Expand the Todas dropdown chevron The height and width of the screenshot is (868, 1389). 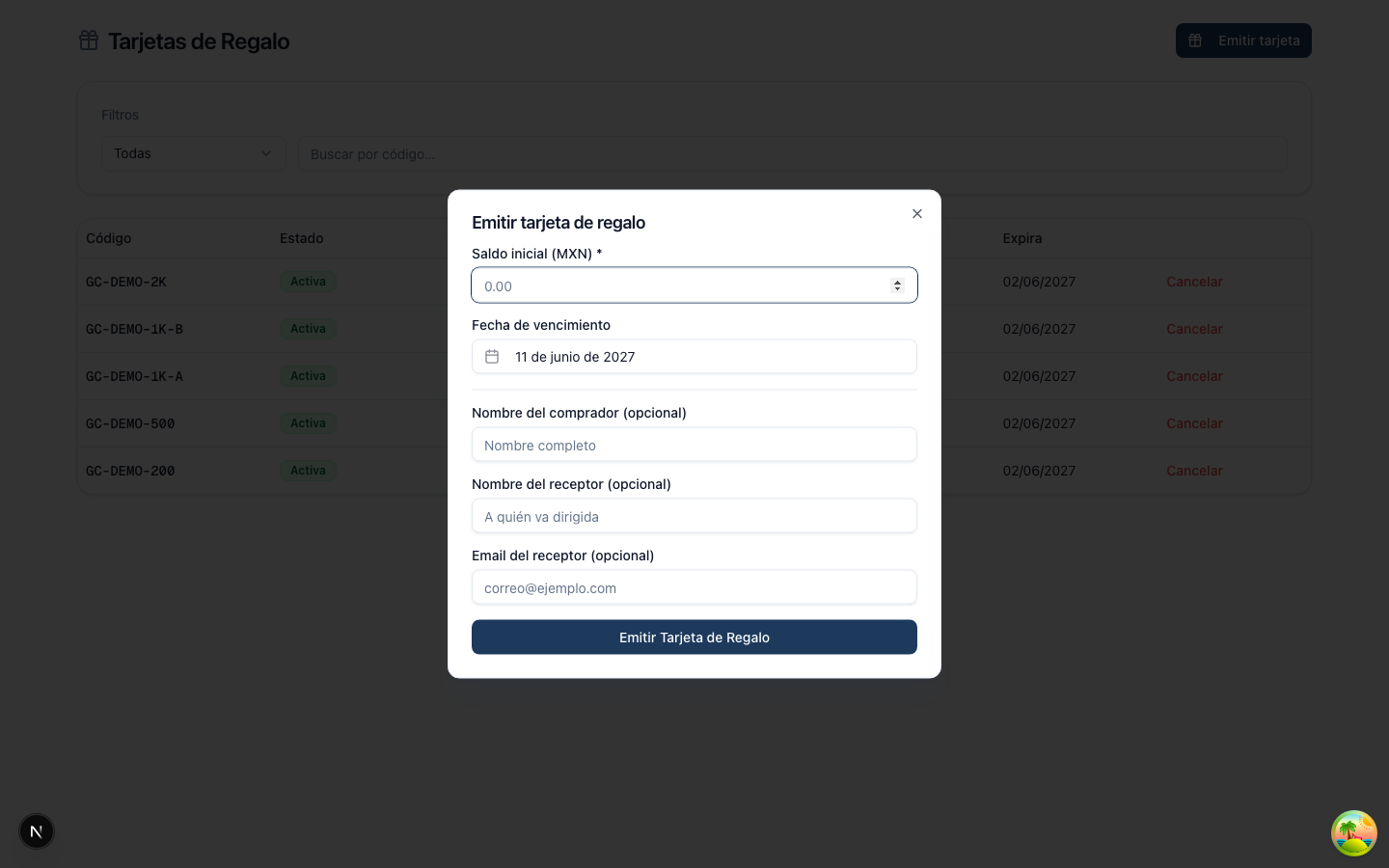tap(266, 153)
